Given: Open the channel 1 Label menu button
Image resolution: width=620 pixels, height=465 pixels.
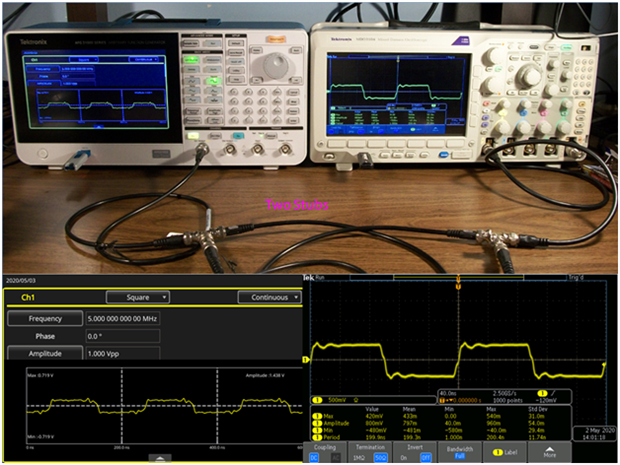Looking at the screenshot, I should [x=505, y=452].
